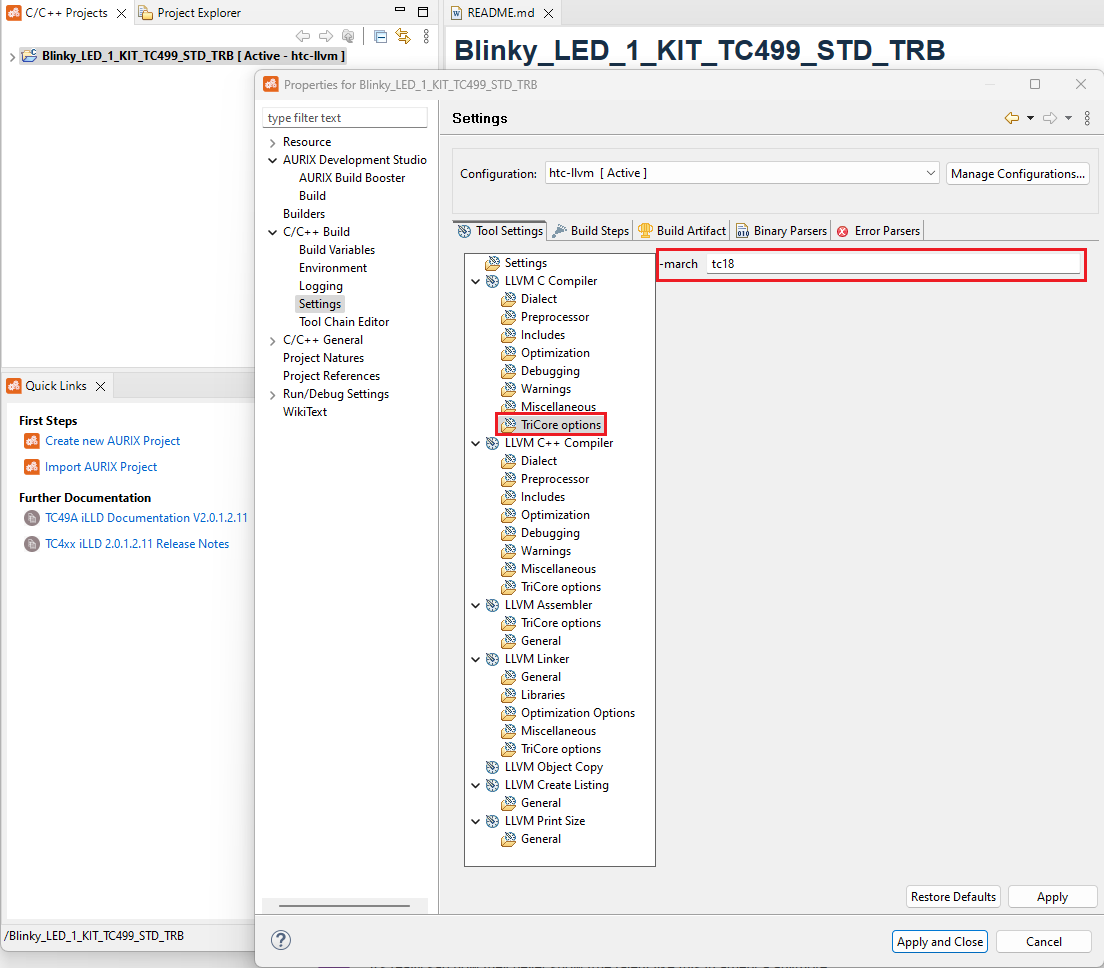Collapse the LLVM C Compiler node
The height and width of the screenshot is (968, 1104).
475,281
